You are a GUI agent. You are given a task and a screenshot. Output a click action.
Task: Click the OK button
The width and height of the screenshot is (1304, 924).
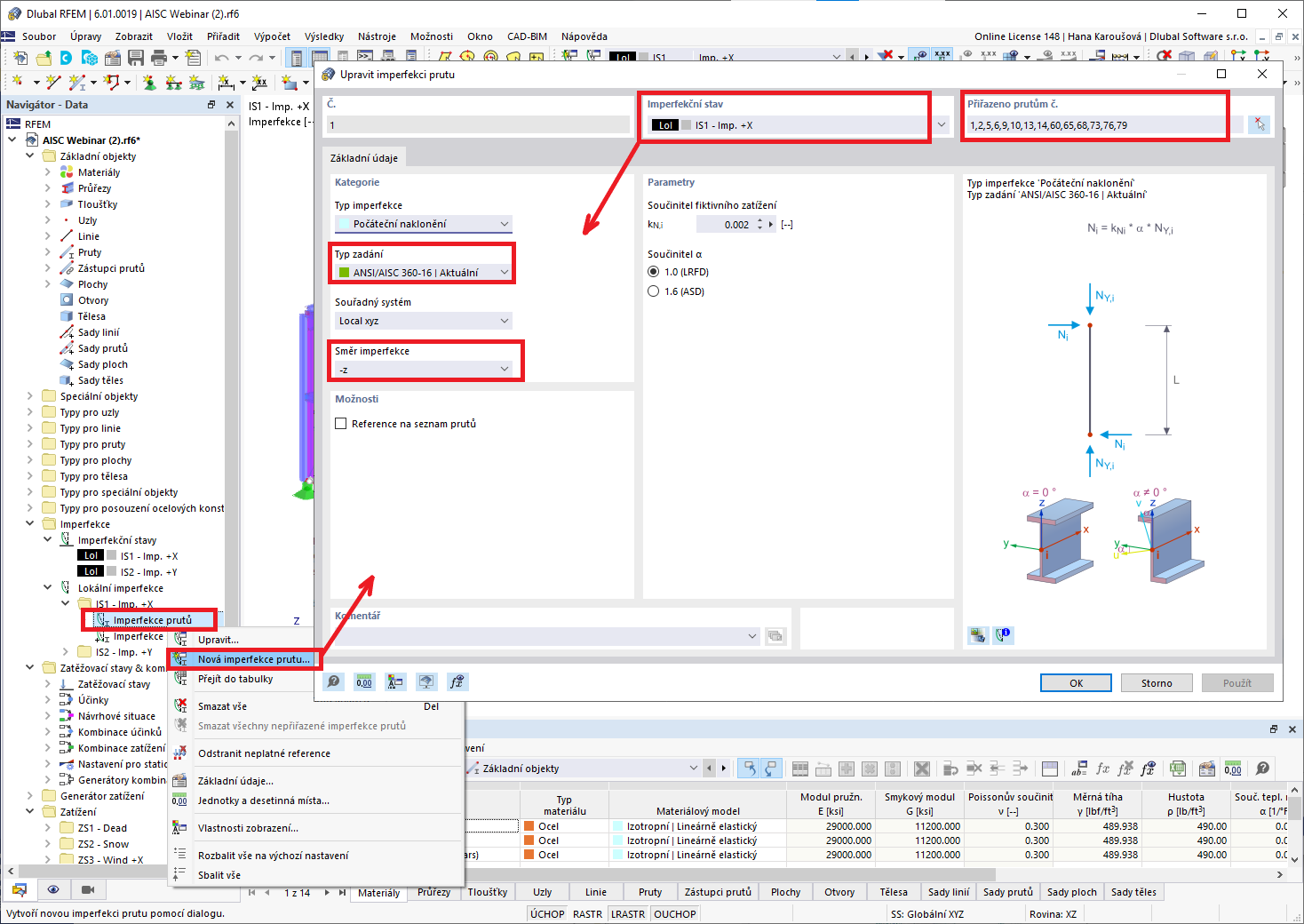point(1076,682)
